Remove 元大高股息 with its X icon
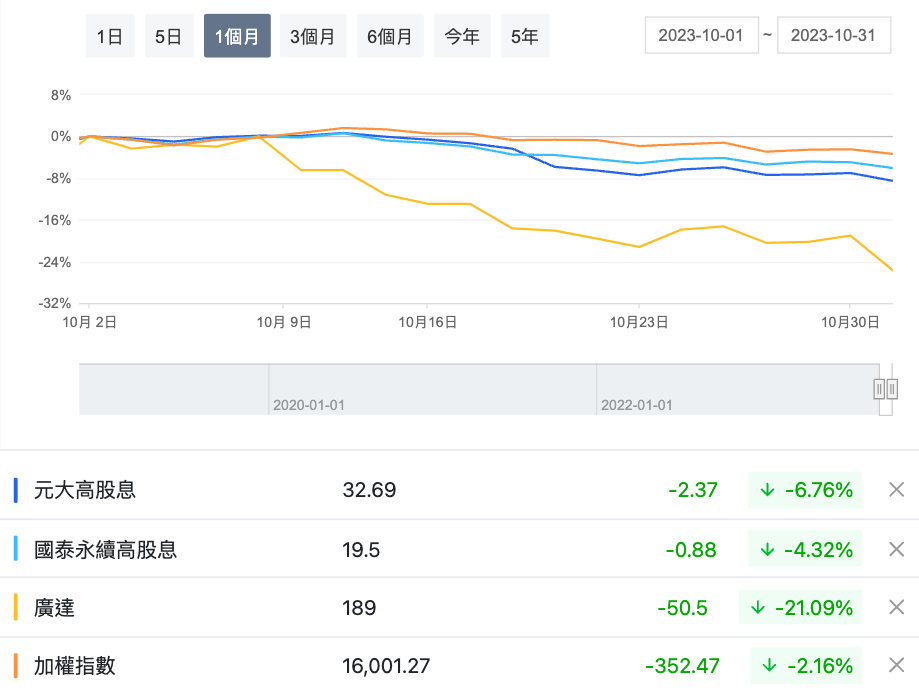This screenshot has width=919, height=692. click(x=896, y=490)
